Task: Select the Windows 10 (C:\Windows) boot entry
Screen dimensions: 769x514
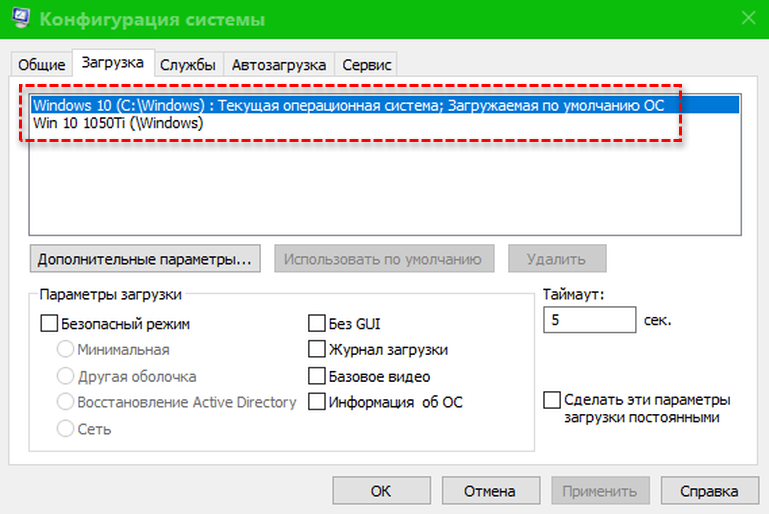Action: pos(384,105)
